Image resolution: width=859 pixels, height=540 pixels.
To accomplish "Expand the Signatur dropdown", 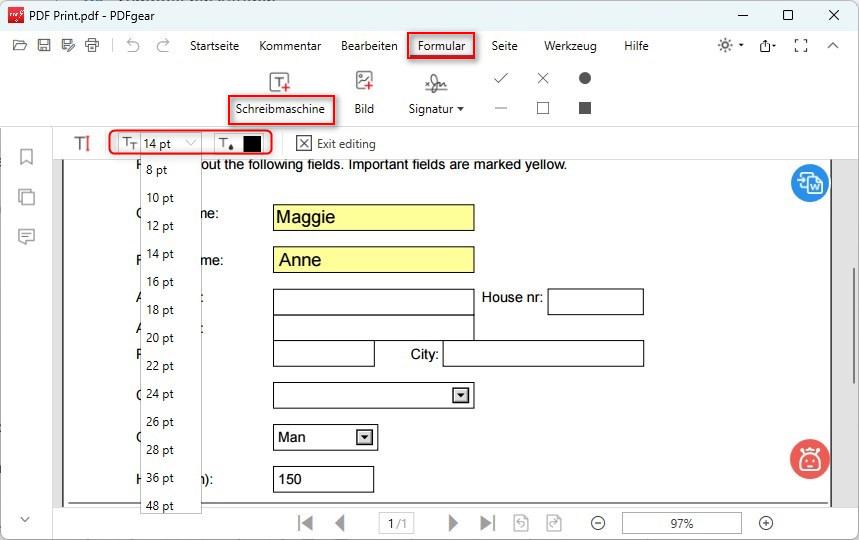I will pos(436,108).
